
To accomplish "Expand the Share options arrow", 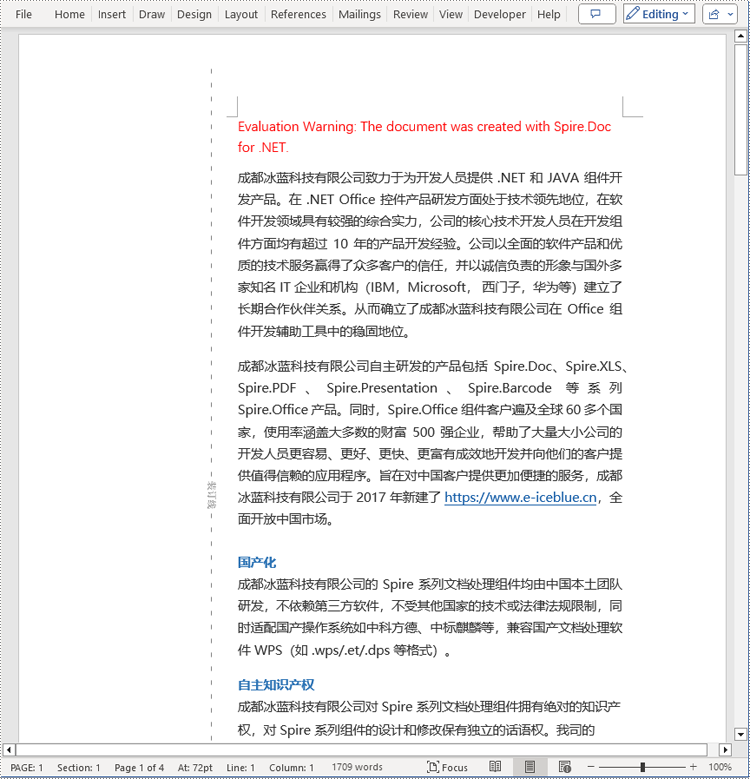I will click(x=730, y=14).
